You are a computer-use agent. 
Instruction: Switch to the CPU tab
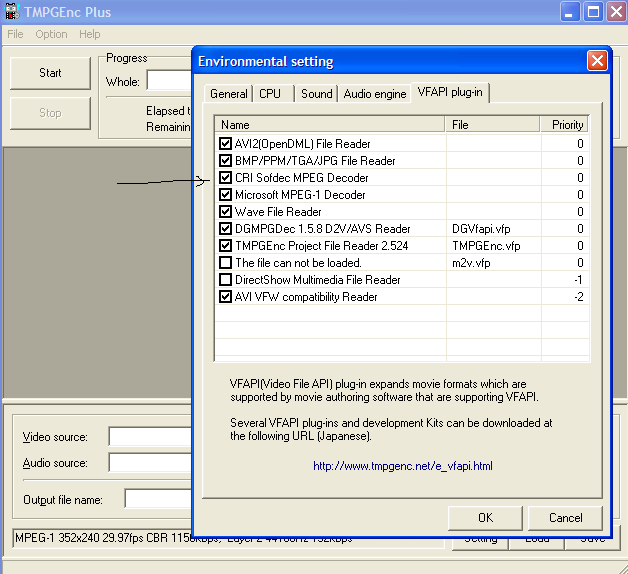(274, 94)
